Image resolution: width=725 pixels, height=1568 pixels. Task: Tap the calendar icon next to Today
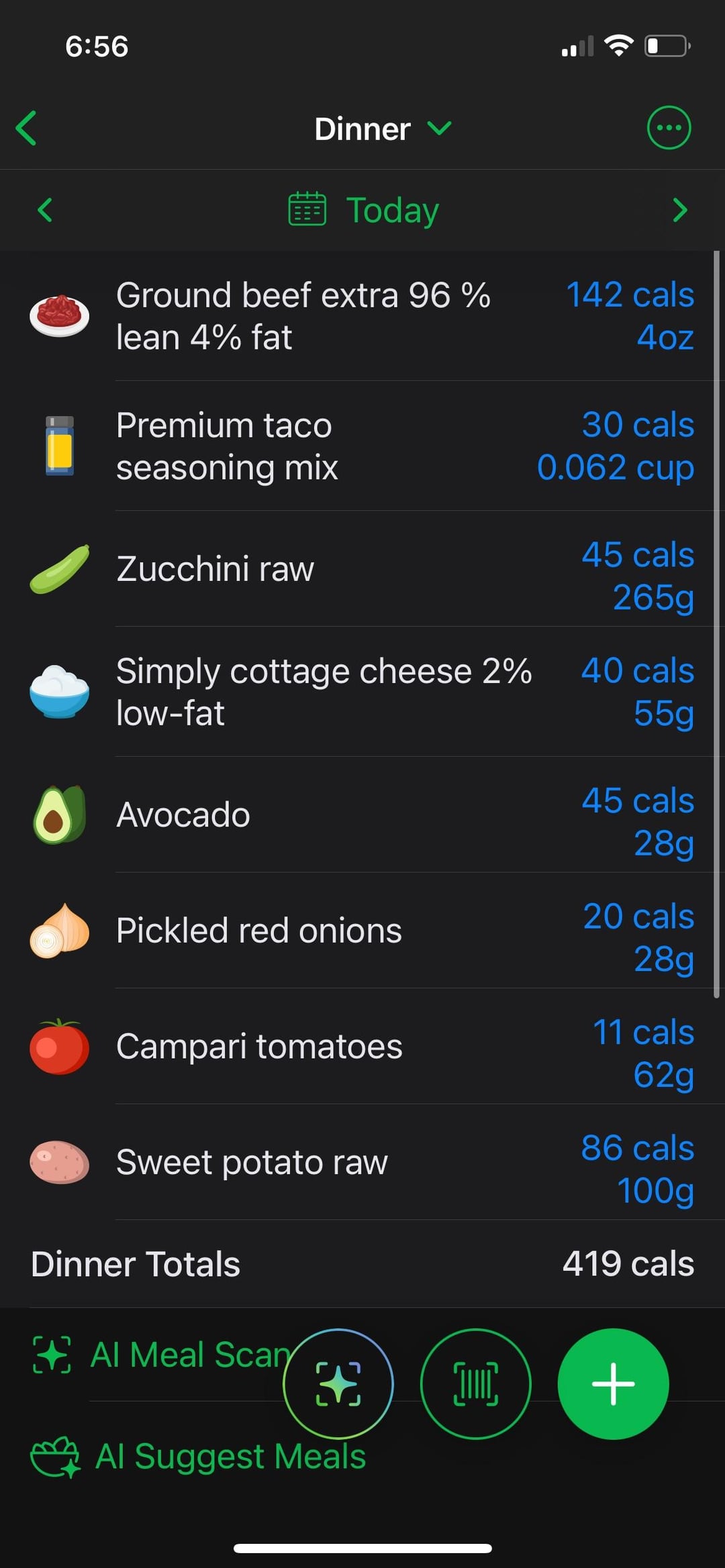pyautogui.click(x=307, y=209)
